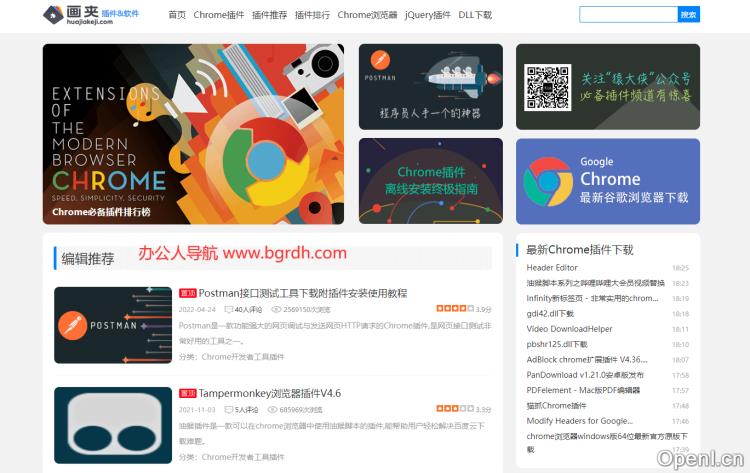Click the QR code image
This screenshot has width=750, height=473.
tap(548, 87)
